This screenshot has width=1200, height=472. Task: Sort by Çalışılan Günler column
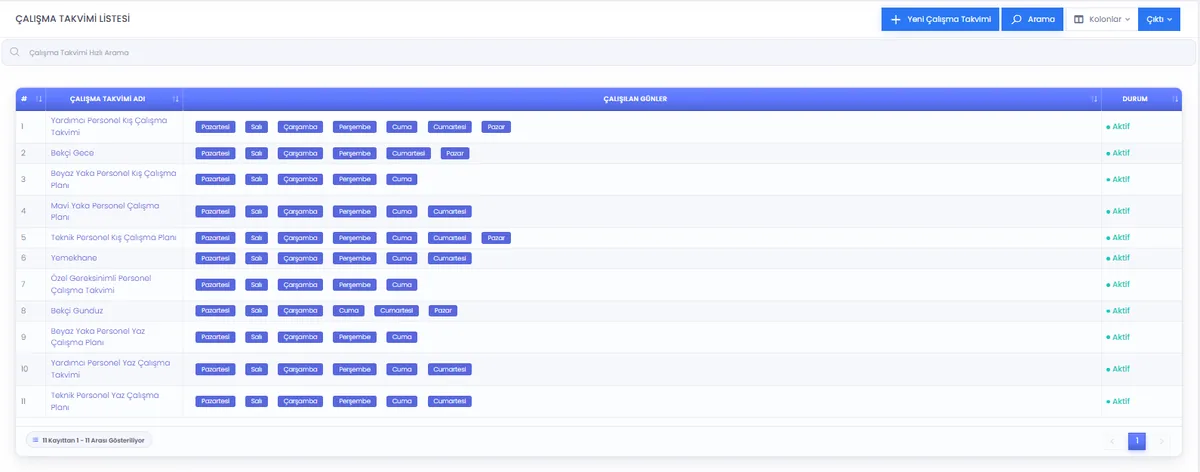coord(642,99)
